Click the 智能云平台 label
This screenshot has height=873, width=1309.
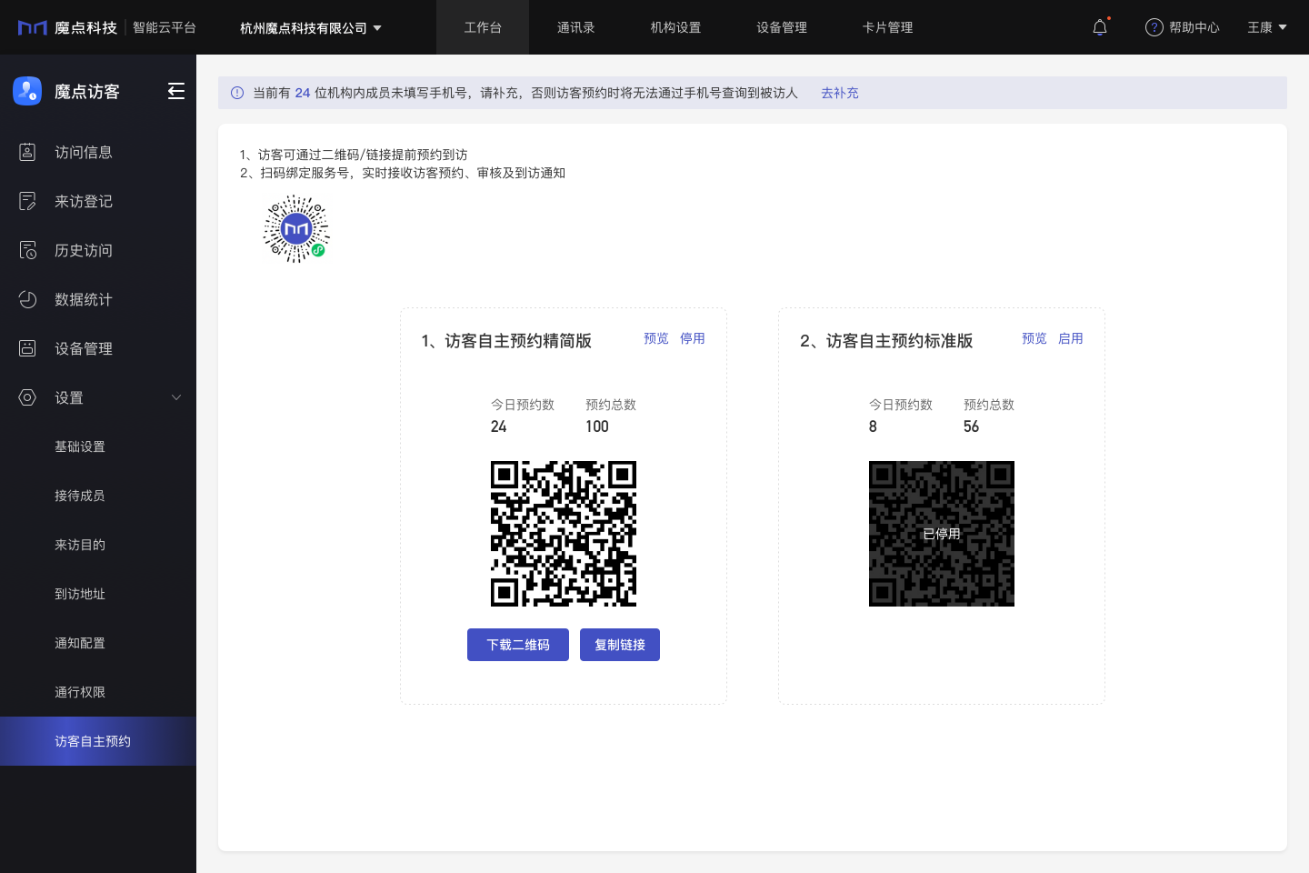click(x=165, y=27)
